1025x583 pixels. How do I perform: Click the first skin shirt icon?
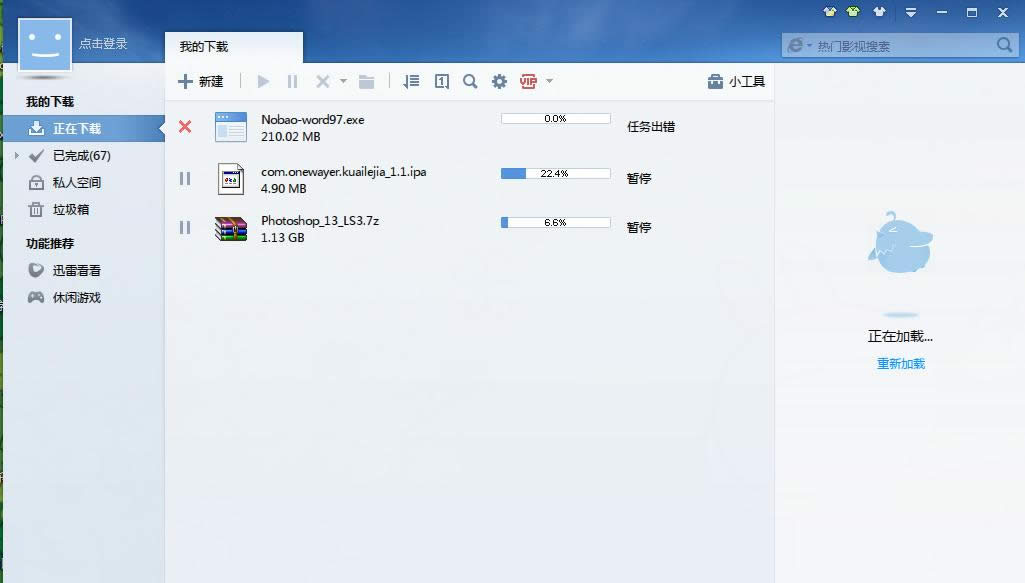tap(830, 12)
